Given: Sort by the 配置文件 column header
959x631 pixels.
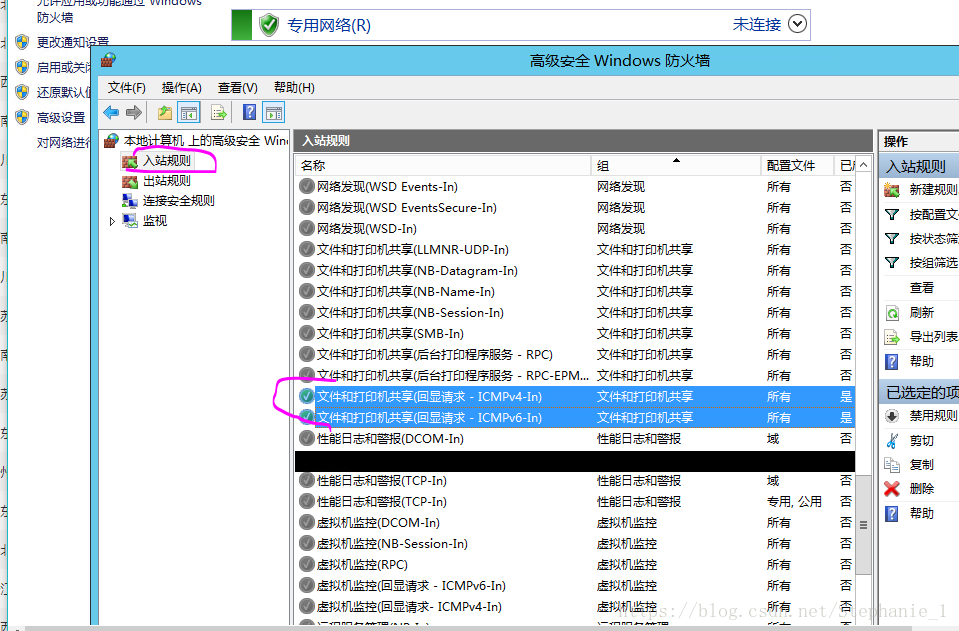Looking at the screenshot, I should (796, 166).
